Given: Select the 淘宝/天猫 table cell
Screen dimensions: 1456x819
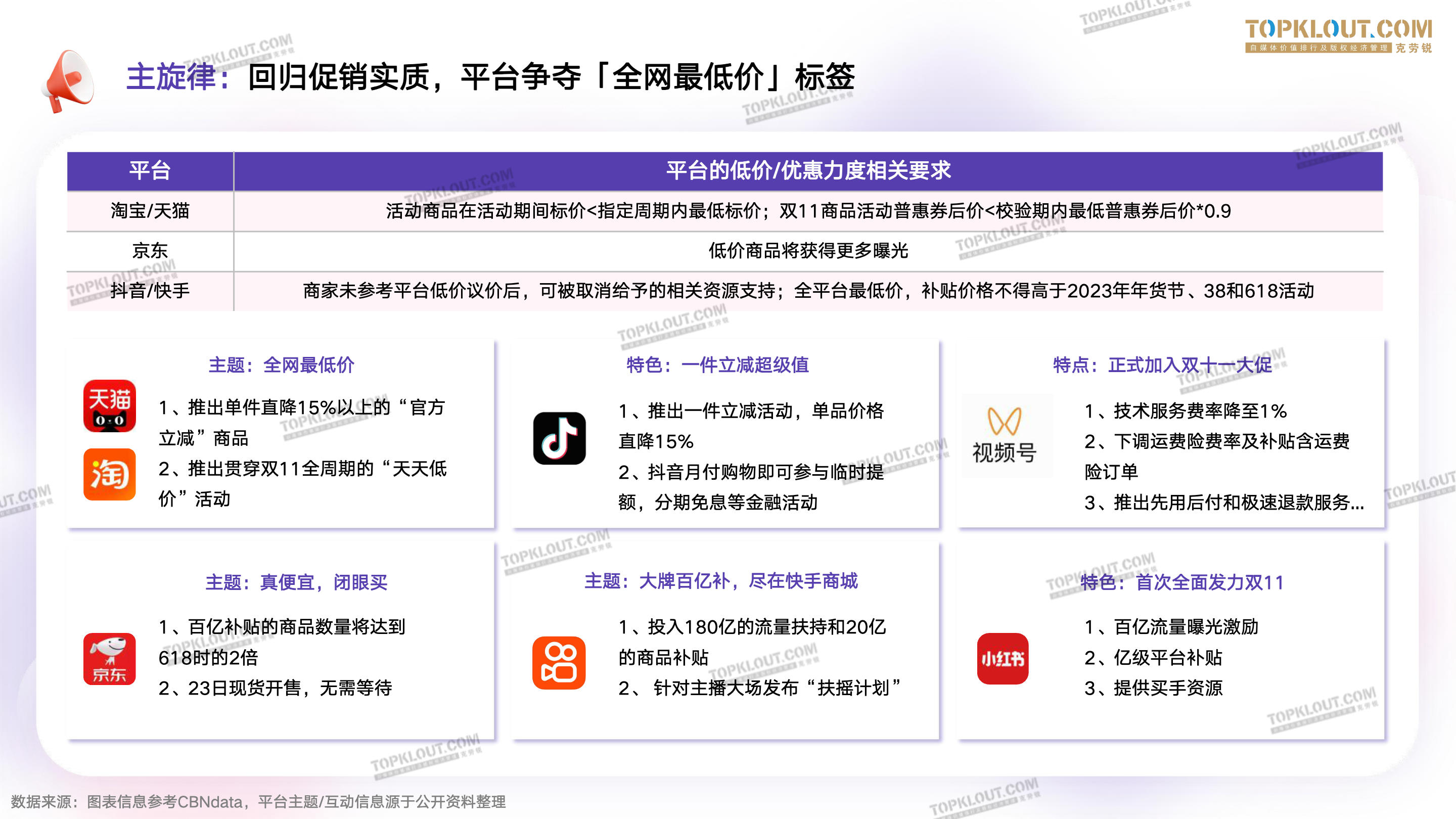Looking at the screenshot, I should (x=150, y=211).
